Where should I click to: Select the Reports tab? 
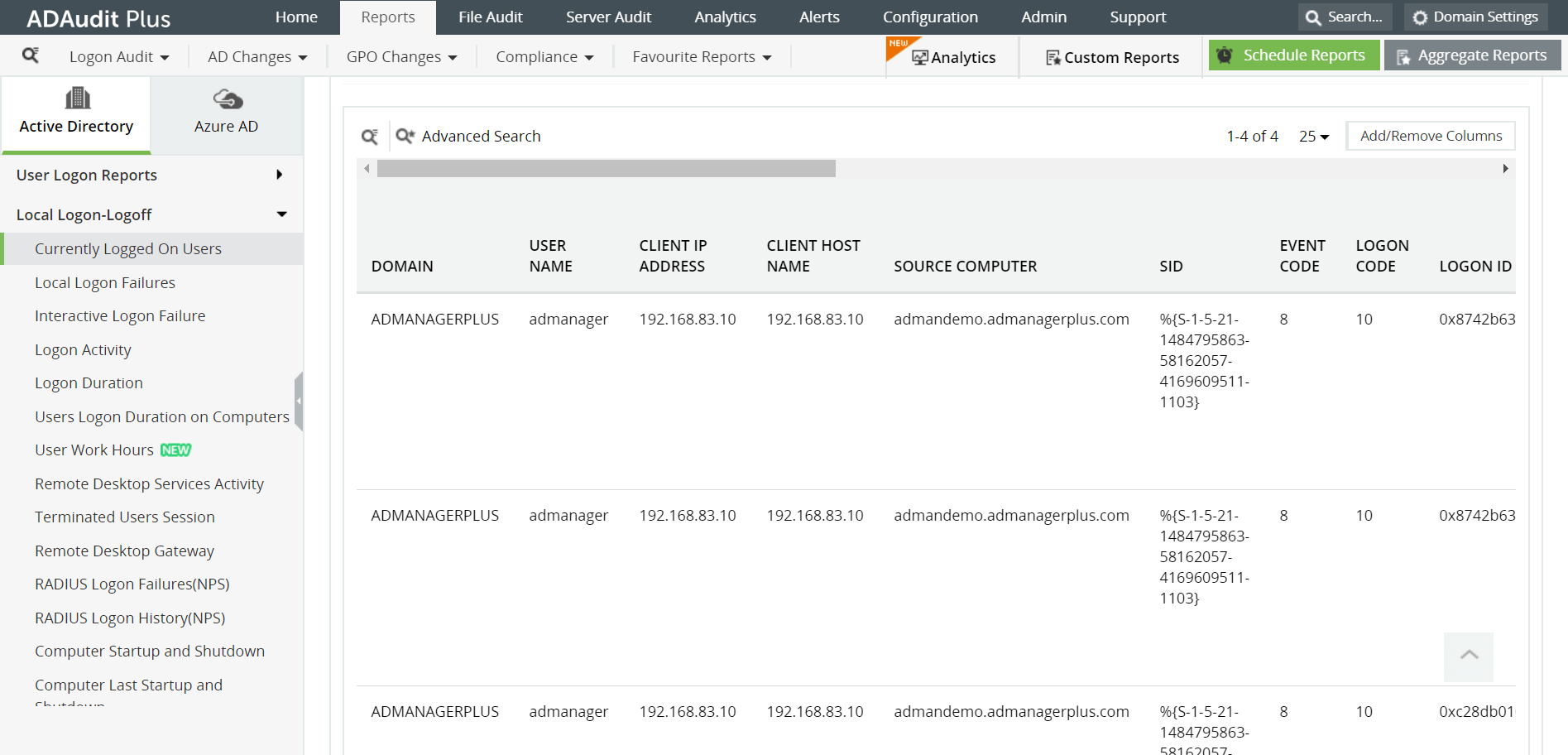click(x=388, y=17)
